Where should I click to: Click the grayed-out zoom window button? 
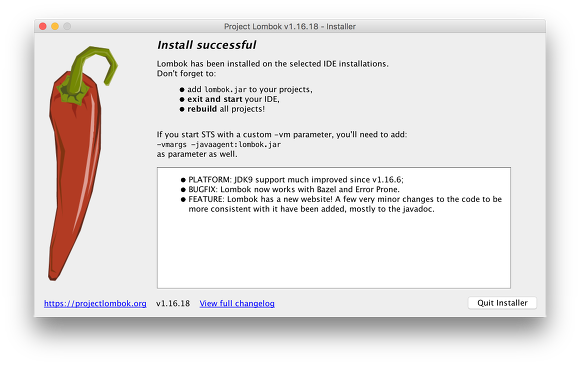(67, 26)
